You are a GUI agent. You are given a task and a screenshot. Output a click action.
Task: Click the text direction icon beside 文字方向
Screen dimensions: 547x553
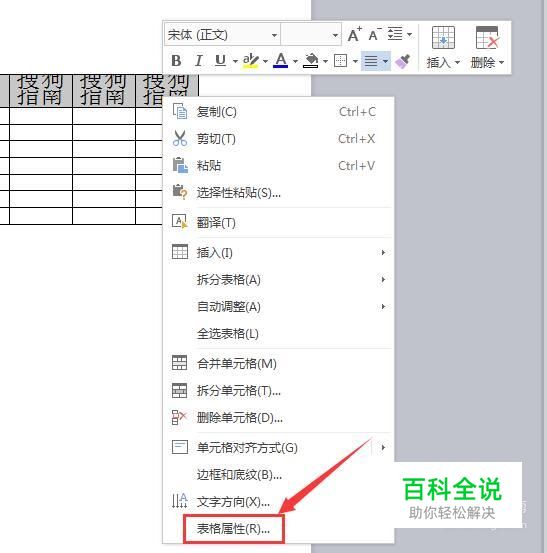coord(180,501)
